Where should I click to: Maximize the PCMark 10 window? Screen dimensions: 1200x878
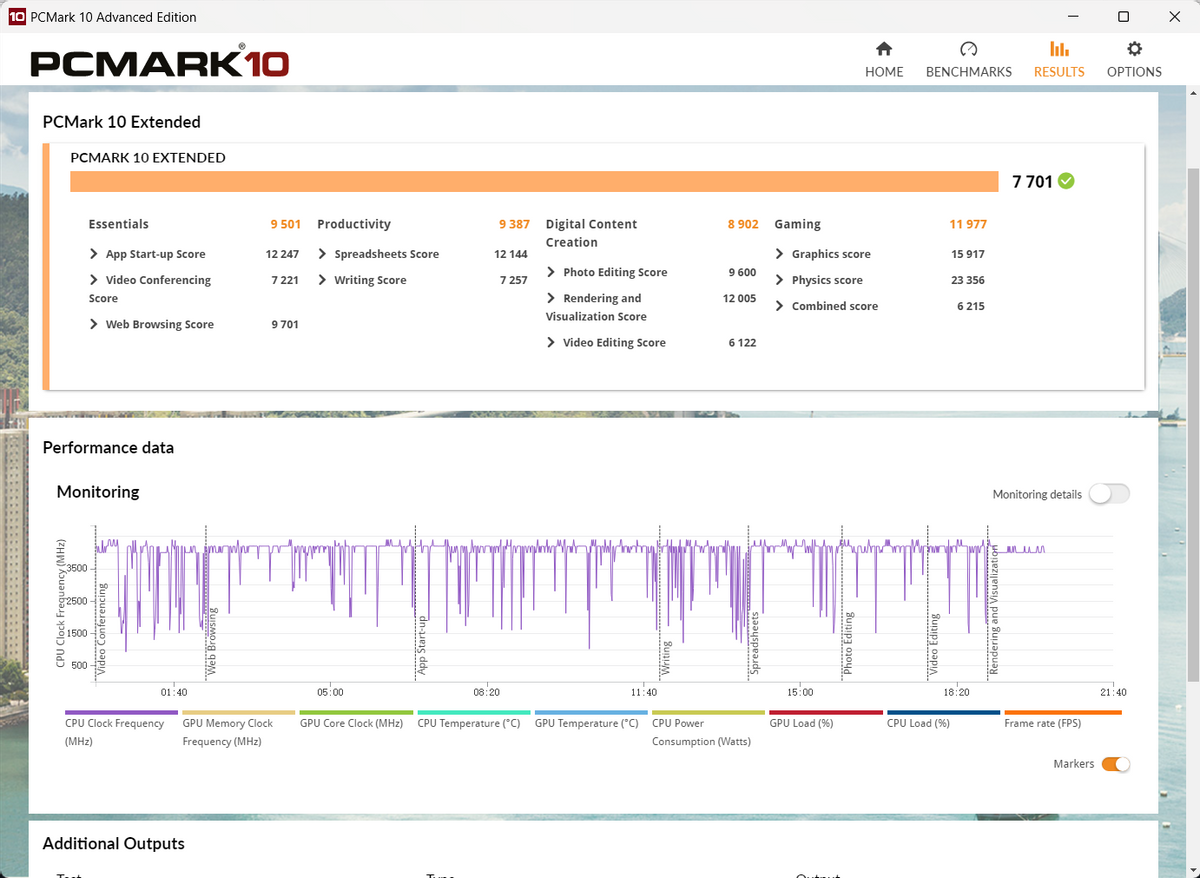tap(1123, 17)
